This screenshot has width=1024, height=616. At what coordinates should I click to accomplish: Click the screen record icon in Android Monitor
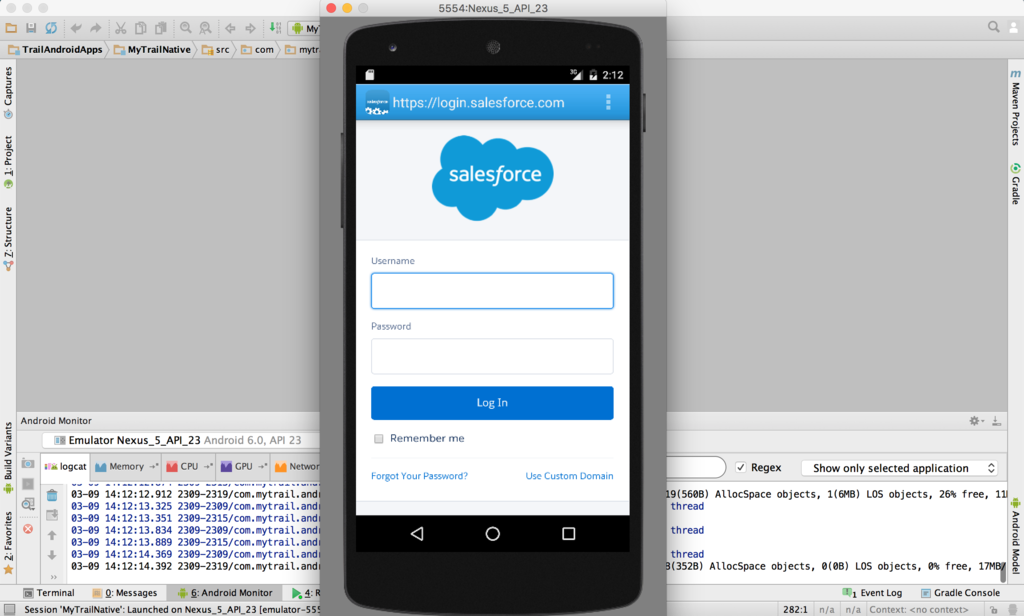(28, 484)
